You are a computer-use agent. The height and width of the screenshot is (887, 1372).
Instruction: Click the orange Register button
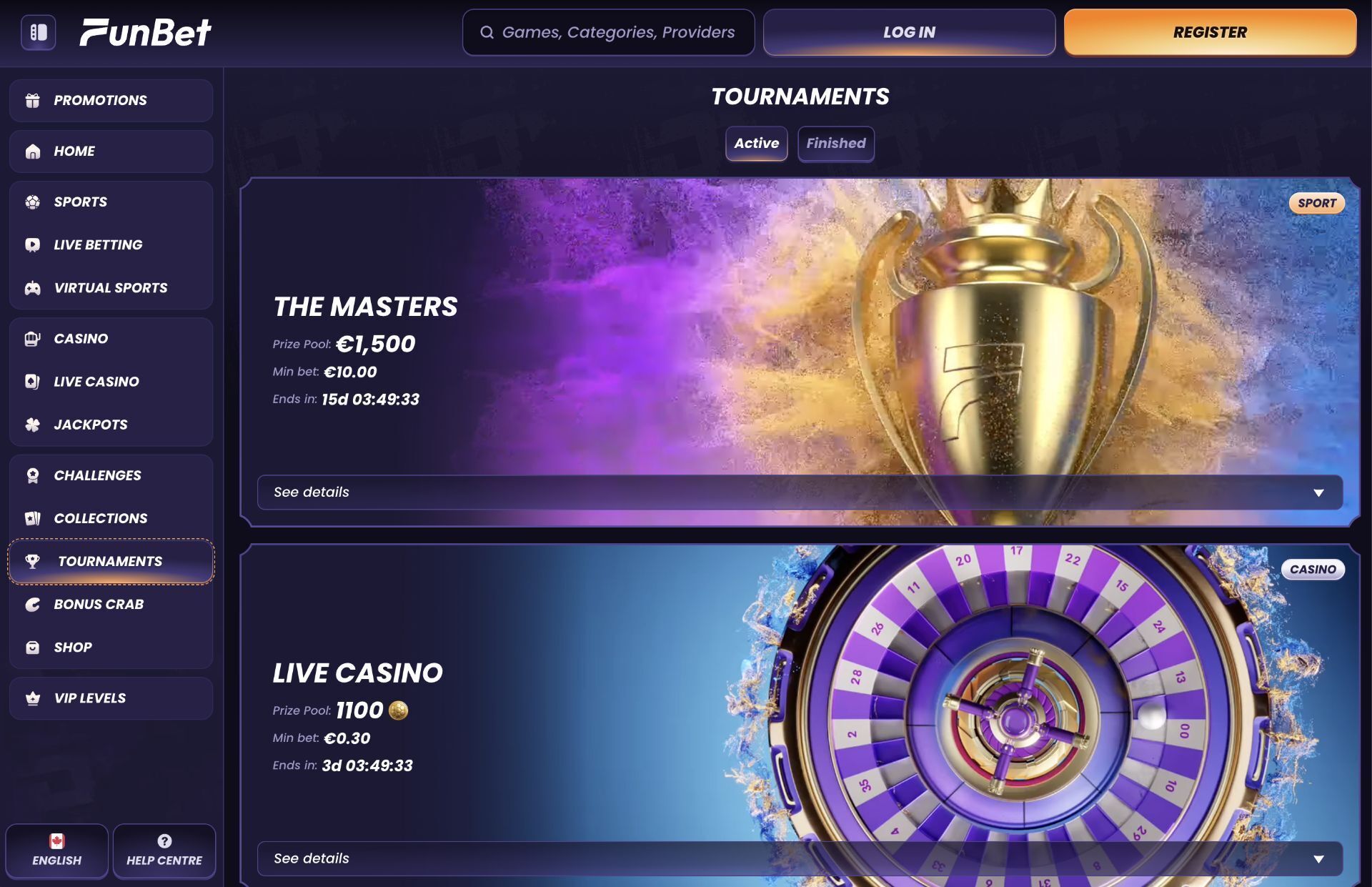(x=1210, y=32)
